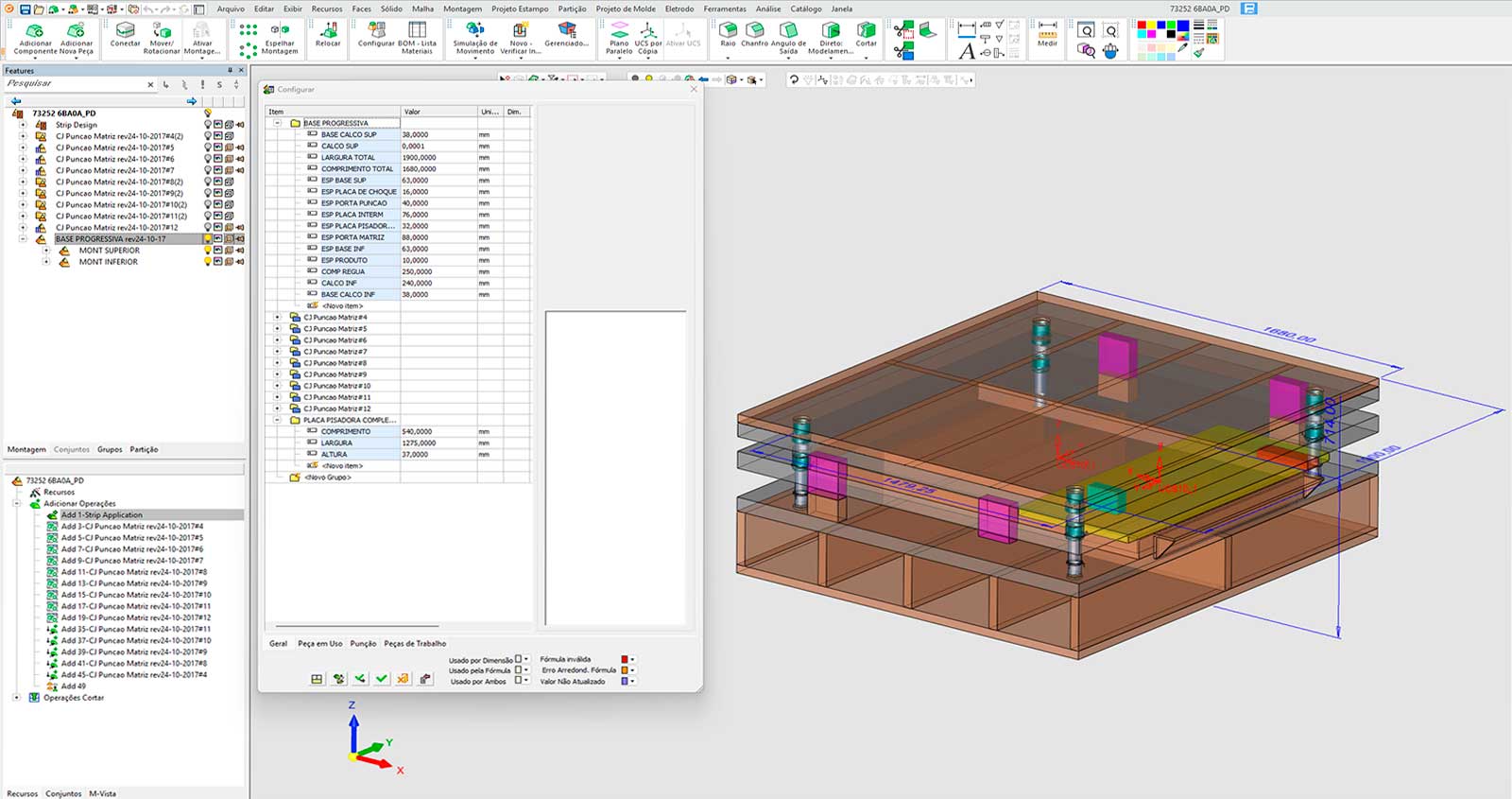The image size is (1512, 799).
Task: Switch to the Conjuntos tab in Features panel
Action: tap(72, 450)
